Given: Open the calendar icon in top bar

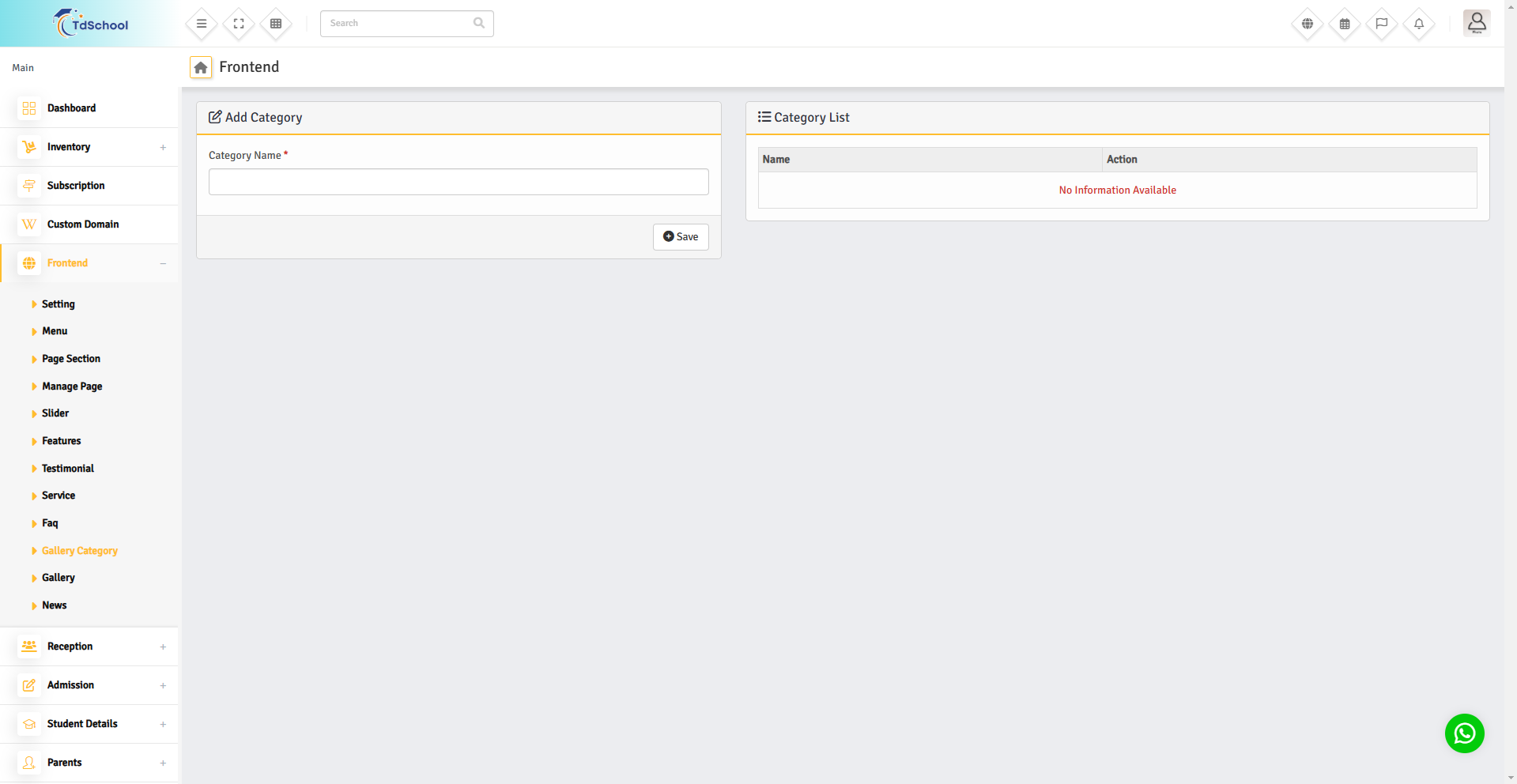Looking at the screenshot, I should point(1345,24).
